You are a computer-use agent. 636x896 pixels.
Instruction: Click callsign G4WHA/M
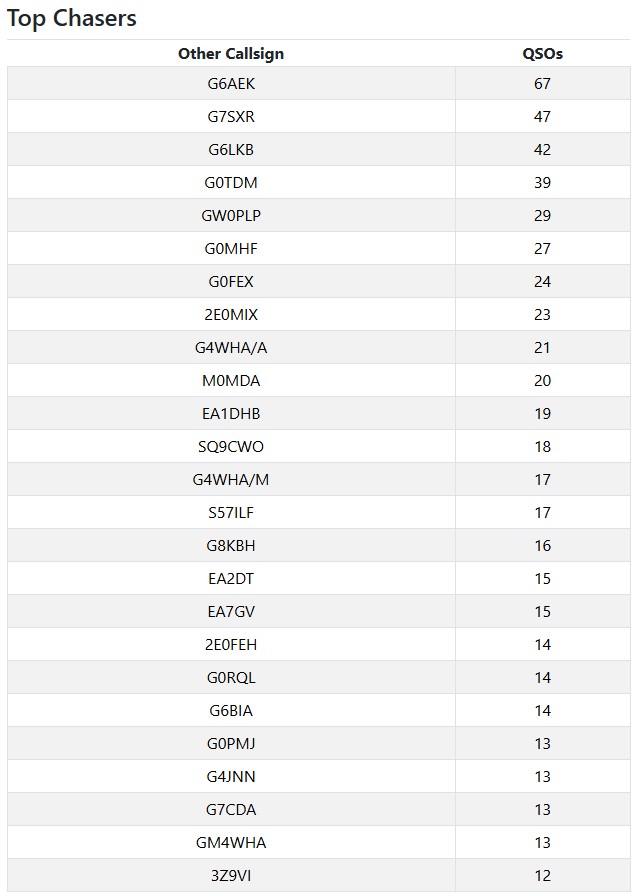pyautogui.click(x=231, y=480)
